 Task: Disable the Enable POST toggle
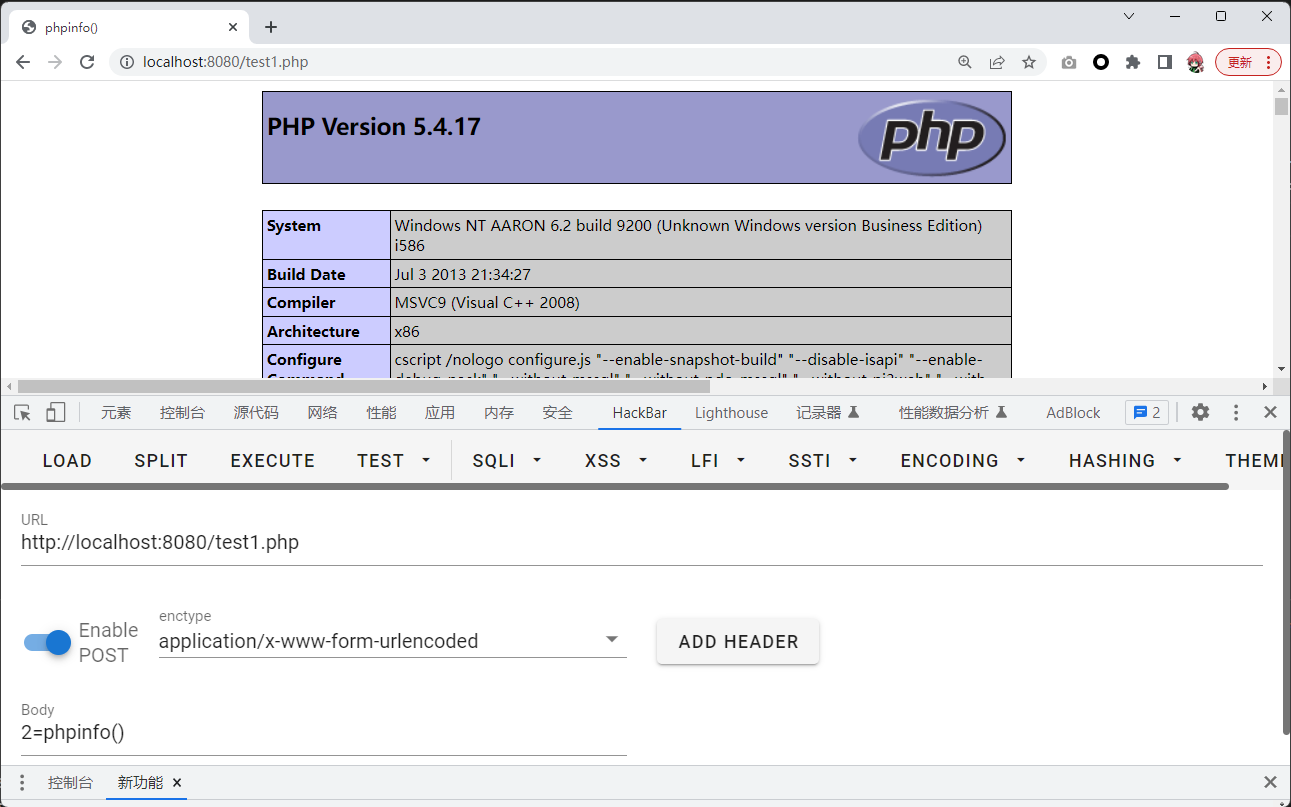(x=48, y=642)
